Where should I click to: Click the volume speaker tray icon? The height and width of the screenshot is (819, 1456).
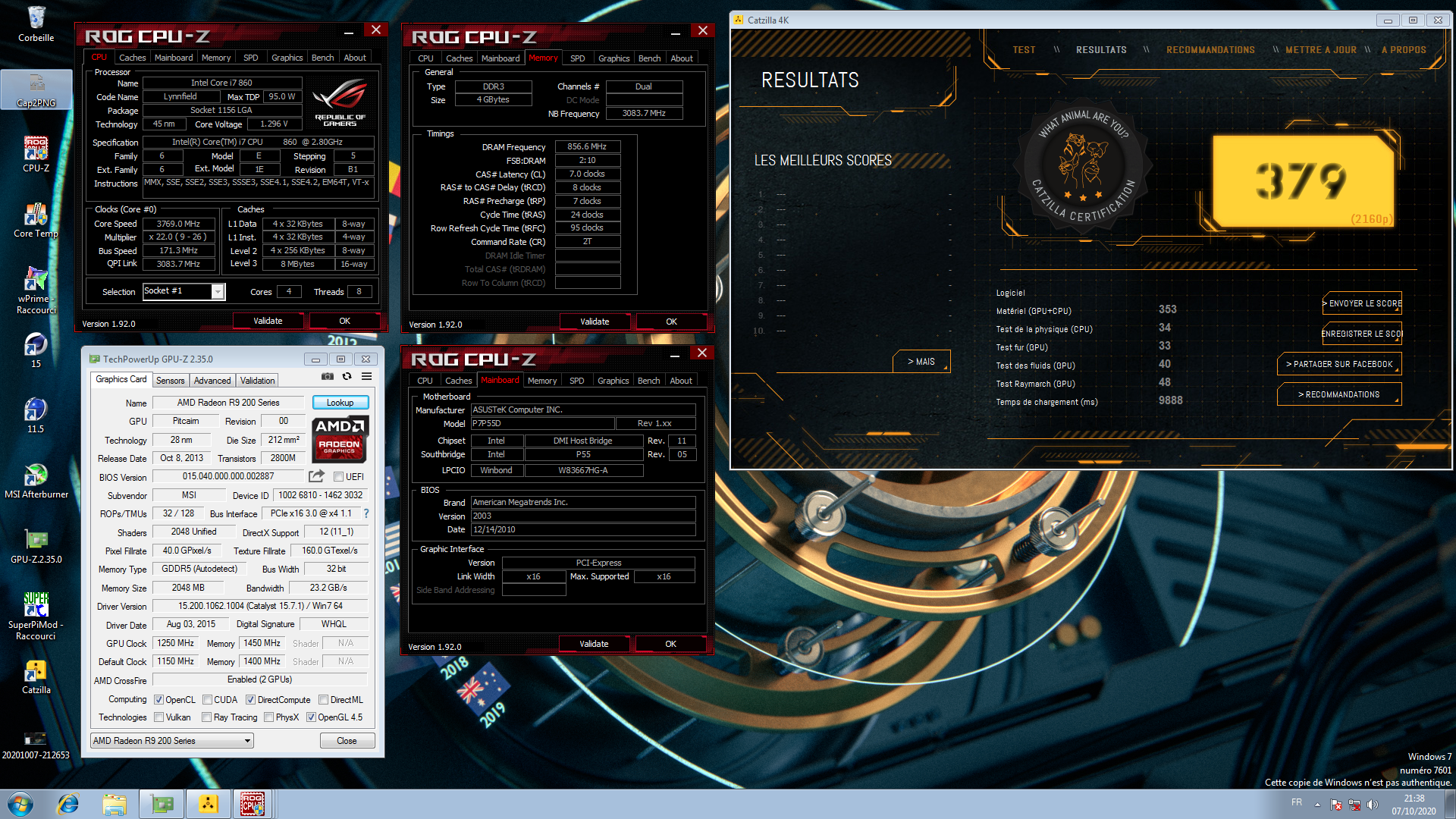(x=1373, y=805)
